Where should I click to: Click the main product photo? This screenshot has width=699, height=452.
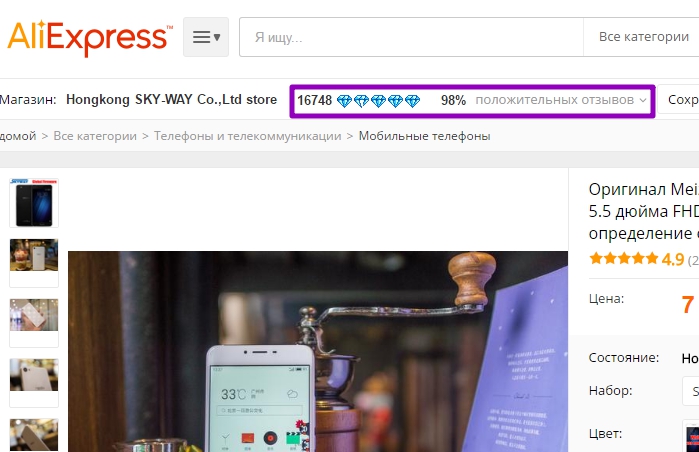click(318, 351)
